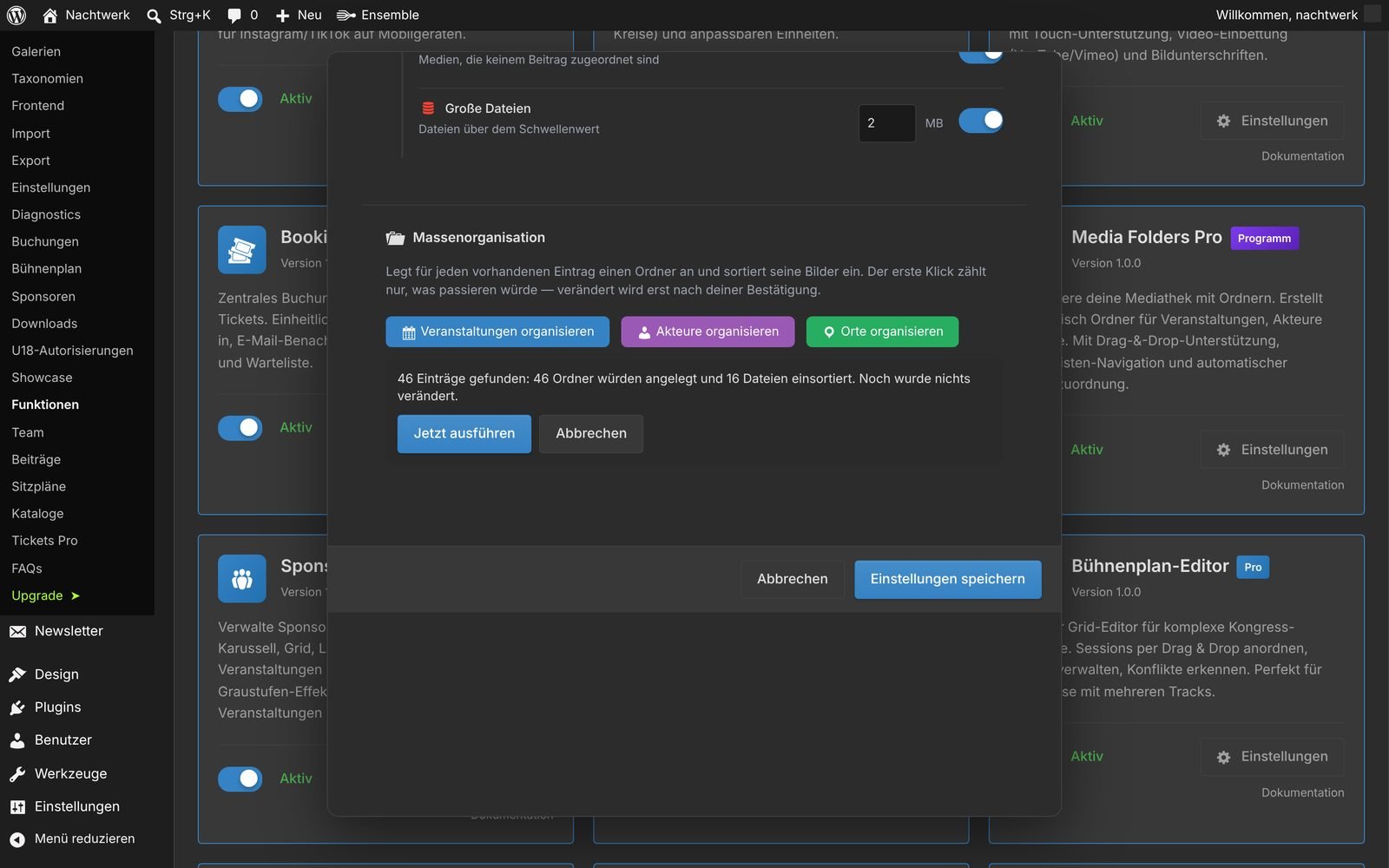Open Bühnenplan-Editor Einstellungen
This screenshot has width=1389, height=868.
pos(1273,757)
